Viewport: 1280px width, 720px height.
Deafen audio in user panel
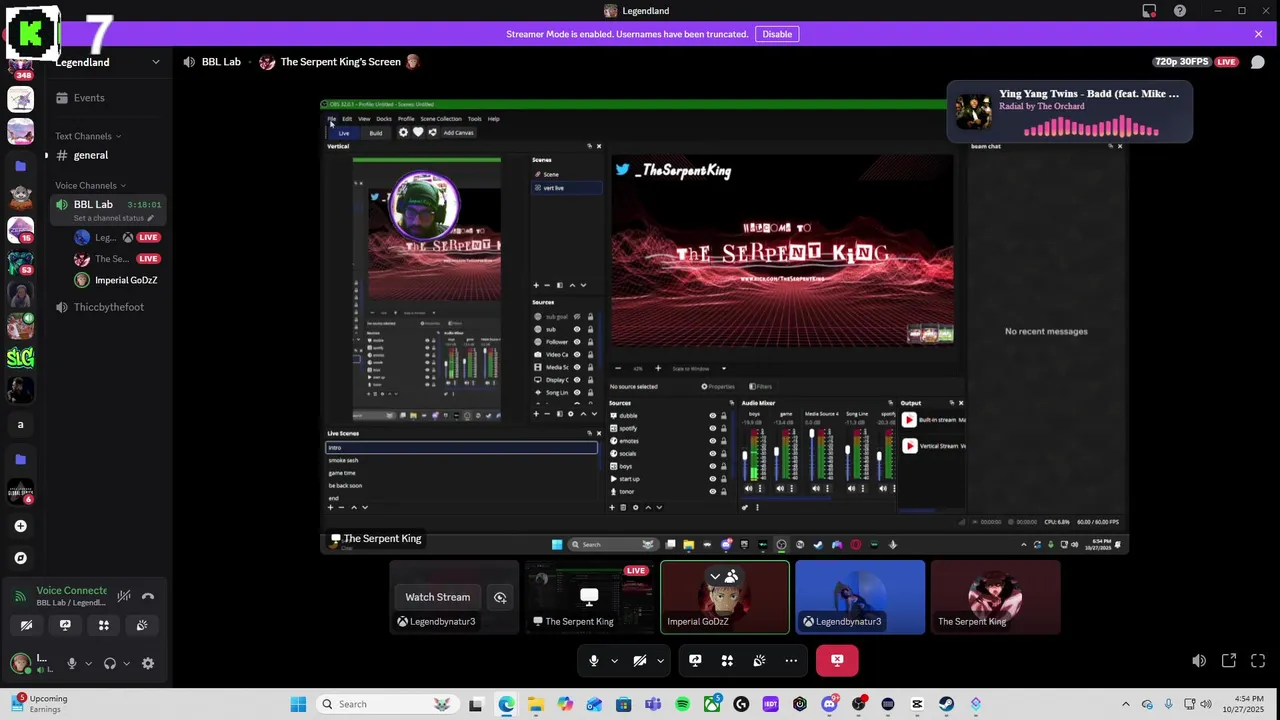click(110, 663)
